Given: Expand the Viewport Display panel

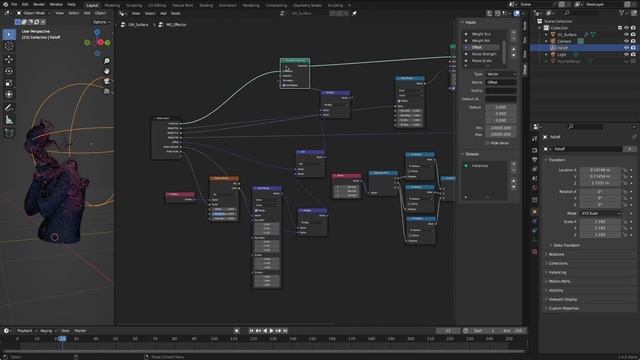Looking at the screenshot, I should (x=562, y=299).
